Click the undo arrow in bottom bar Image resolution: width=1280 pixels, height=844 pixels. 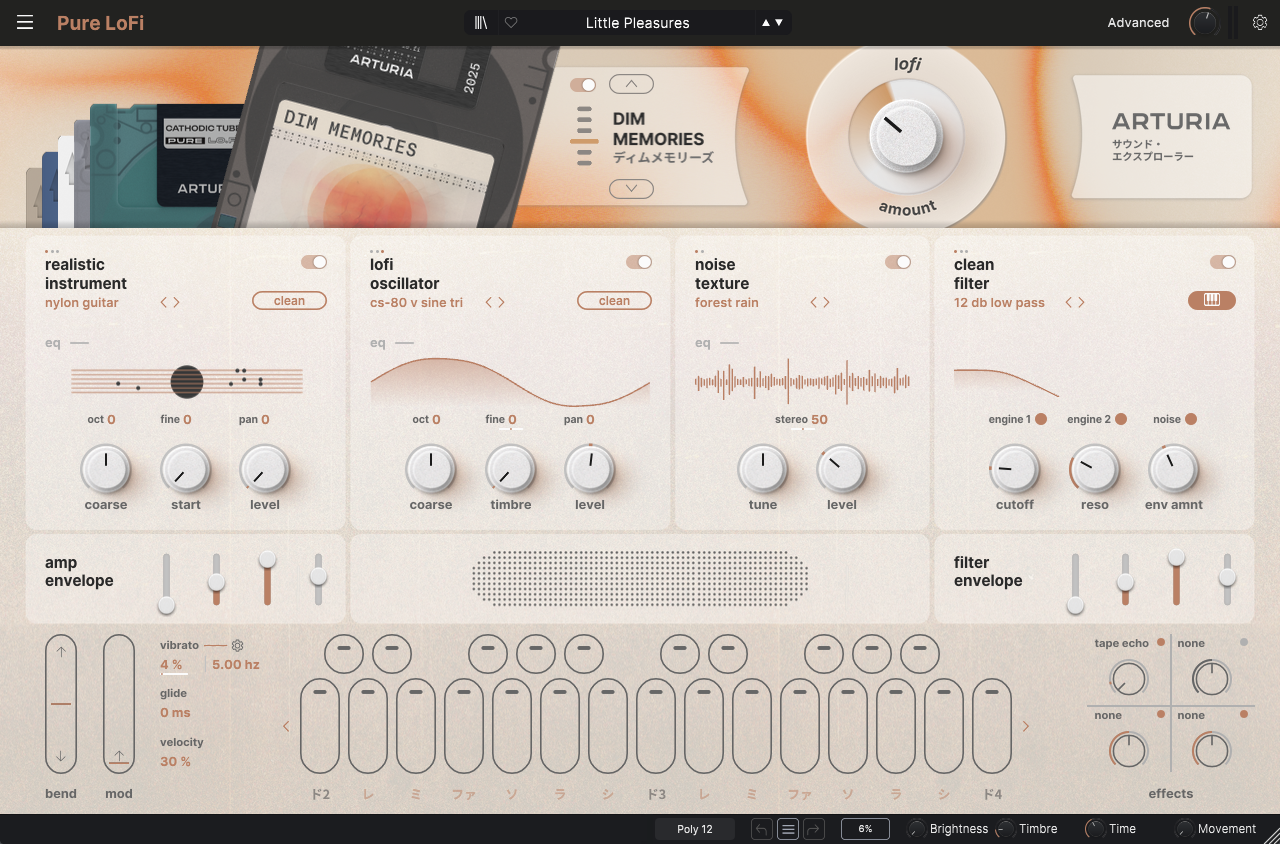(762, 829)
